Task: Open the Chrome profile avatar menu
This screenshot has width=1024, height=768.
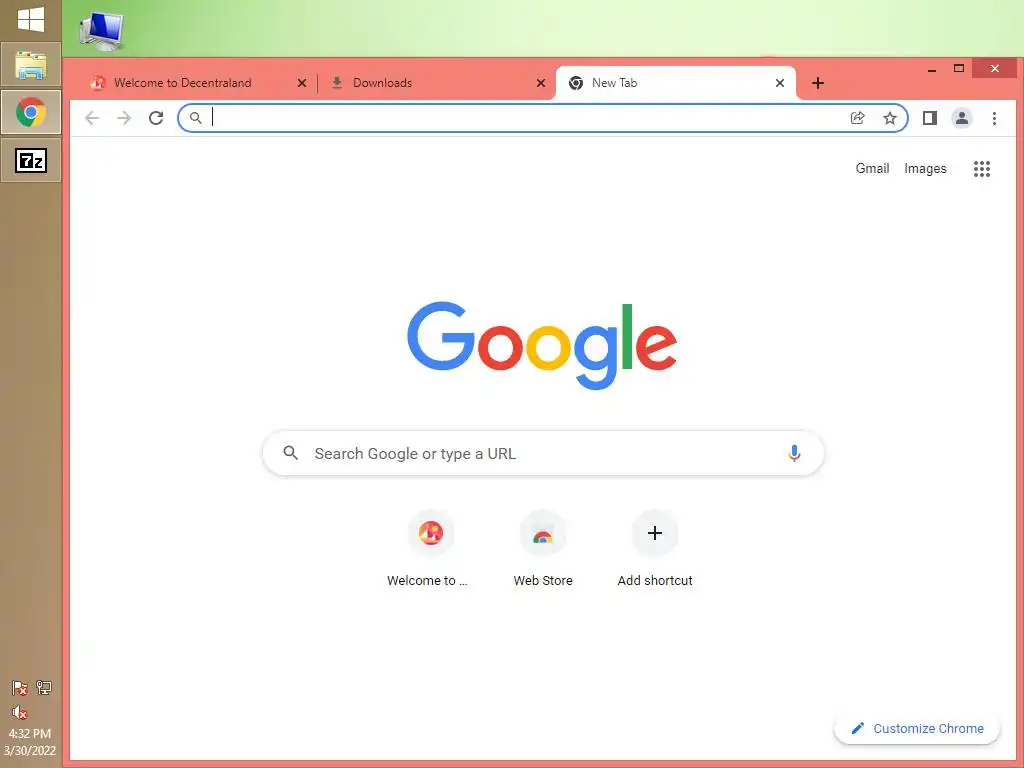Action: (x=961, y=118)
